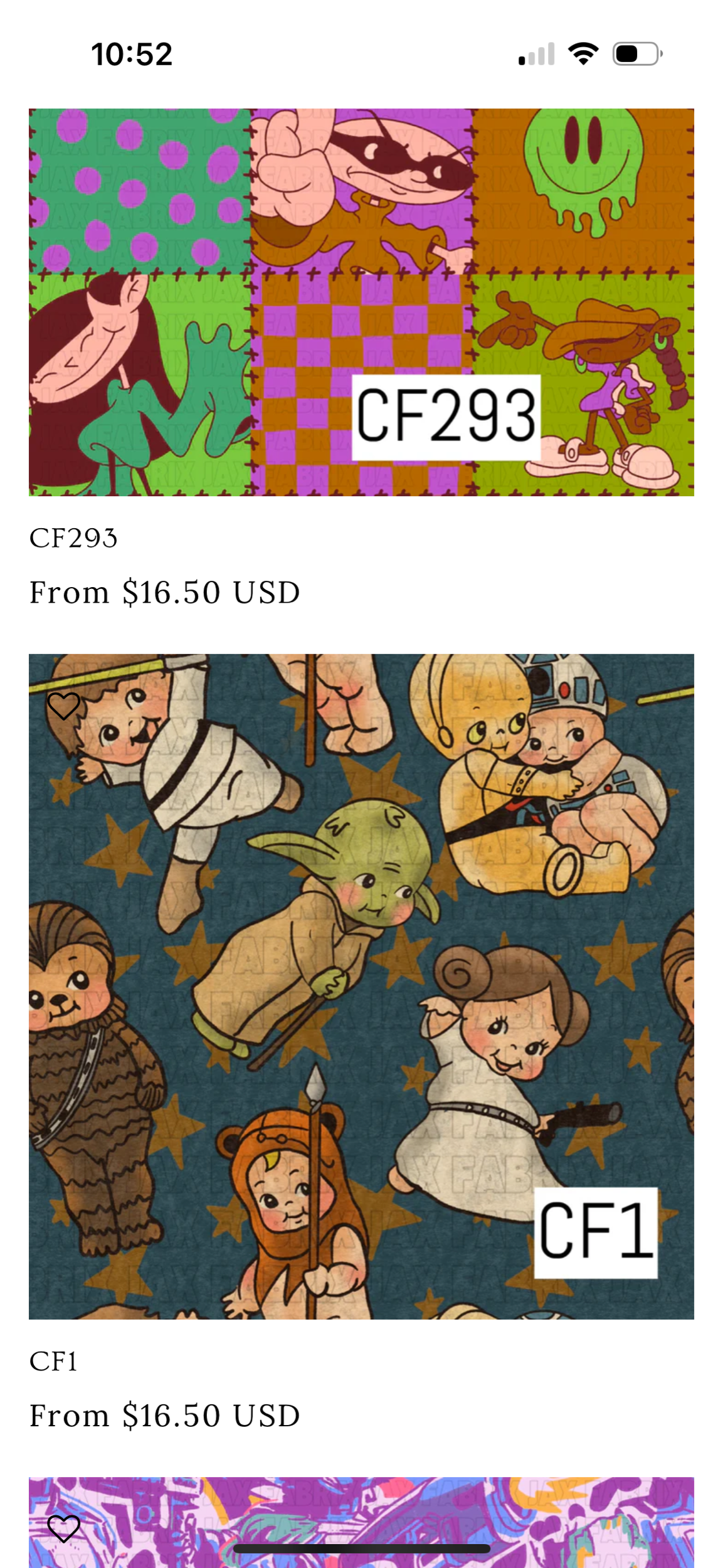Screen dimensions: 723x1568
Task: Click the Leia character with hair buns
Action: click(495, 1079)
